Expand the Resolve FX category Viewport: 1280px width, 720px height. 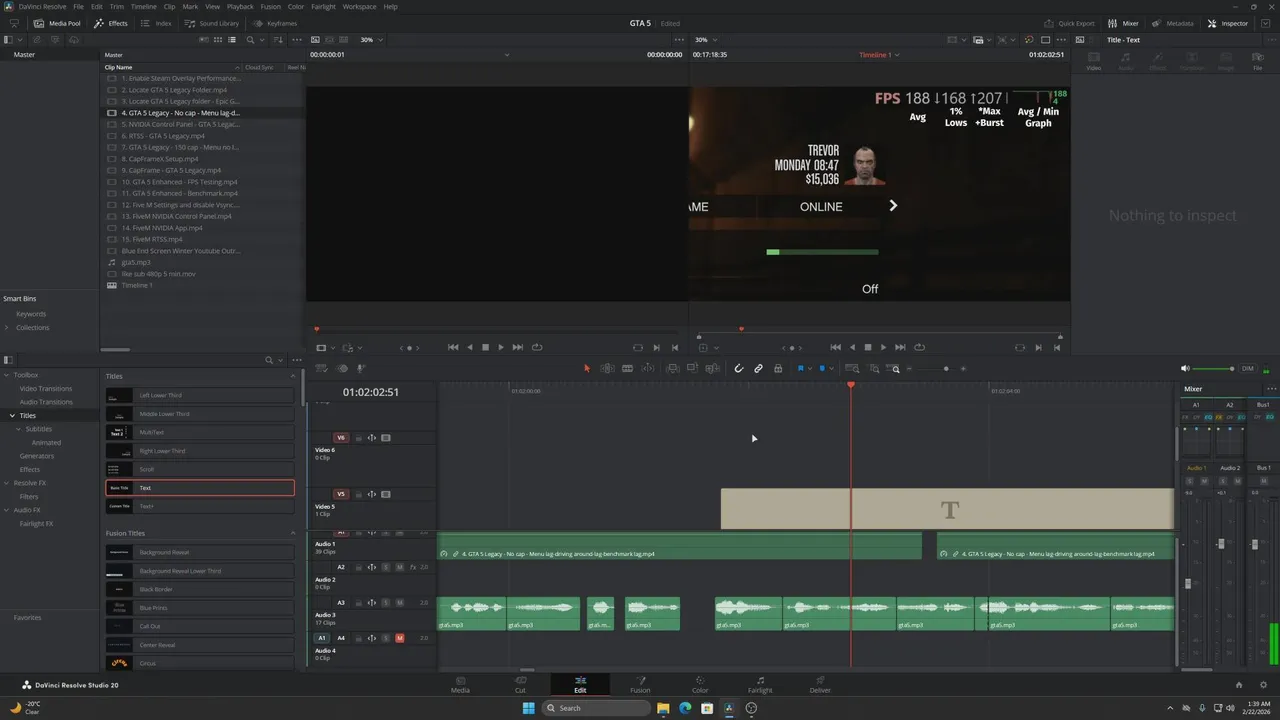6,483
